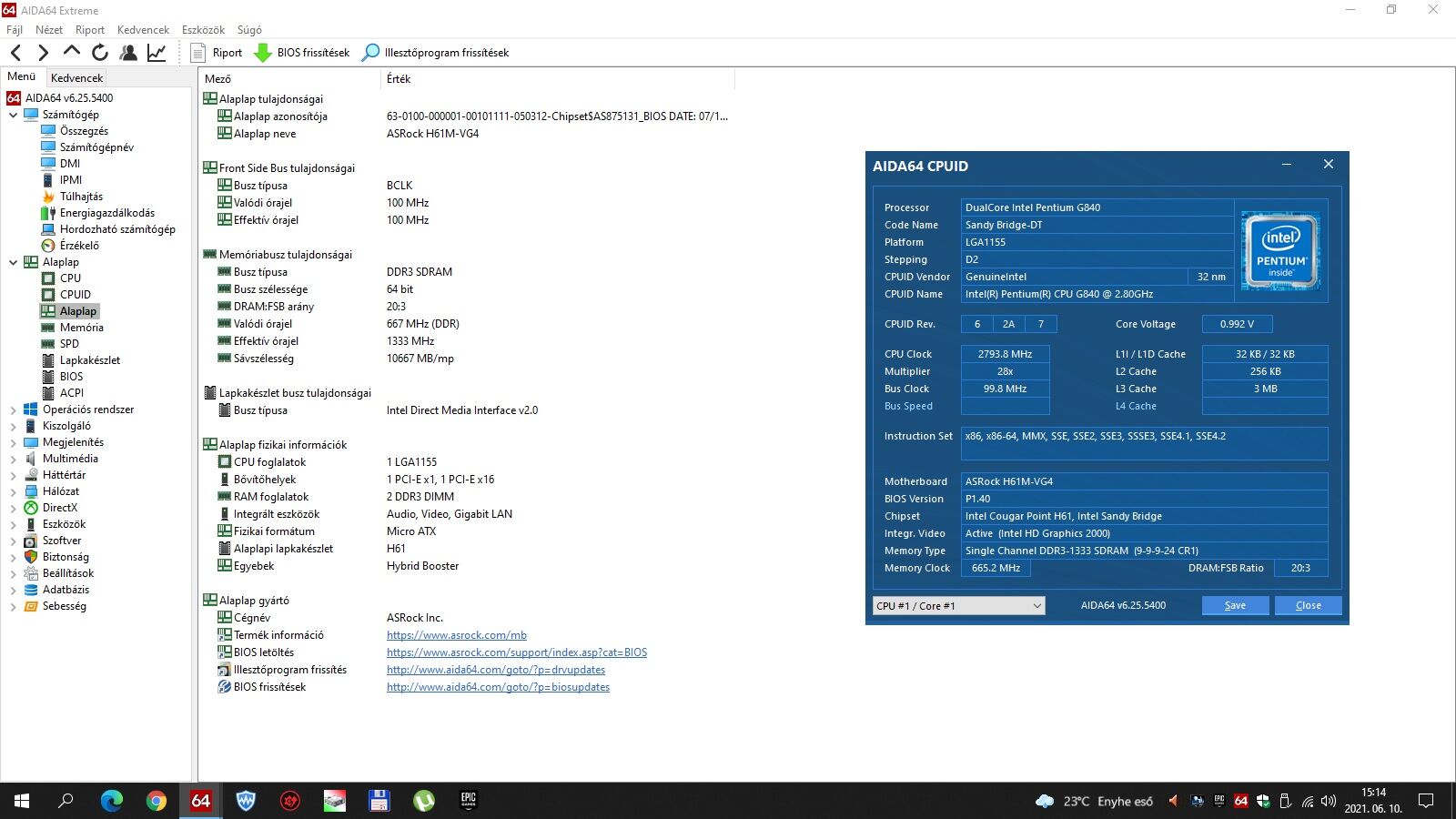Open the Kedvencek menu in menu bar
The image size is (1456, 819).
143,30
